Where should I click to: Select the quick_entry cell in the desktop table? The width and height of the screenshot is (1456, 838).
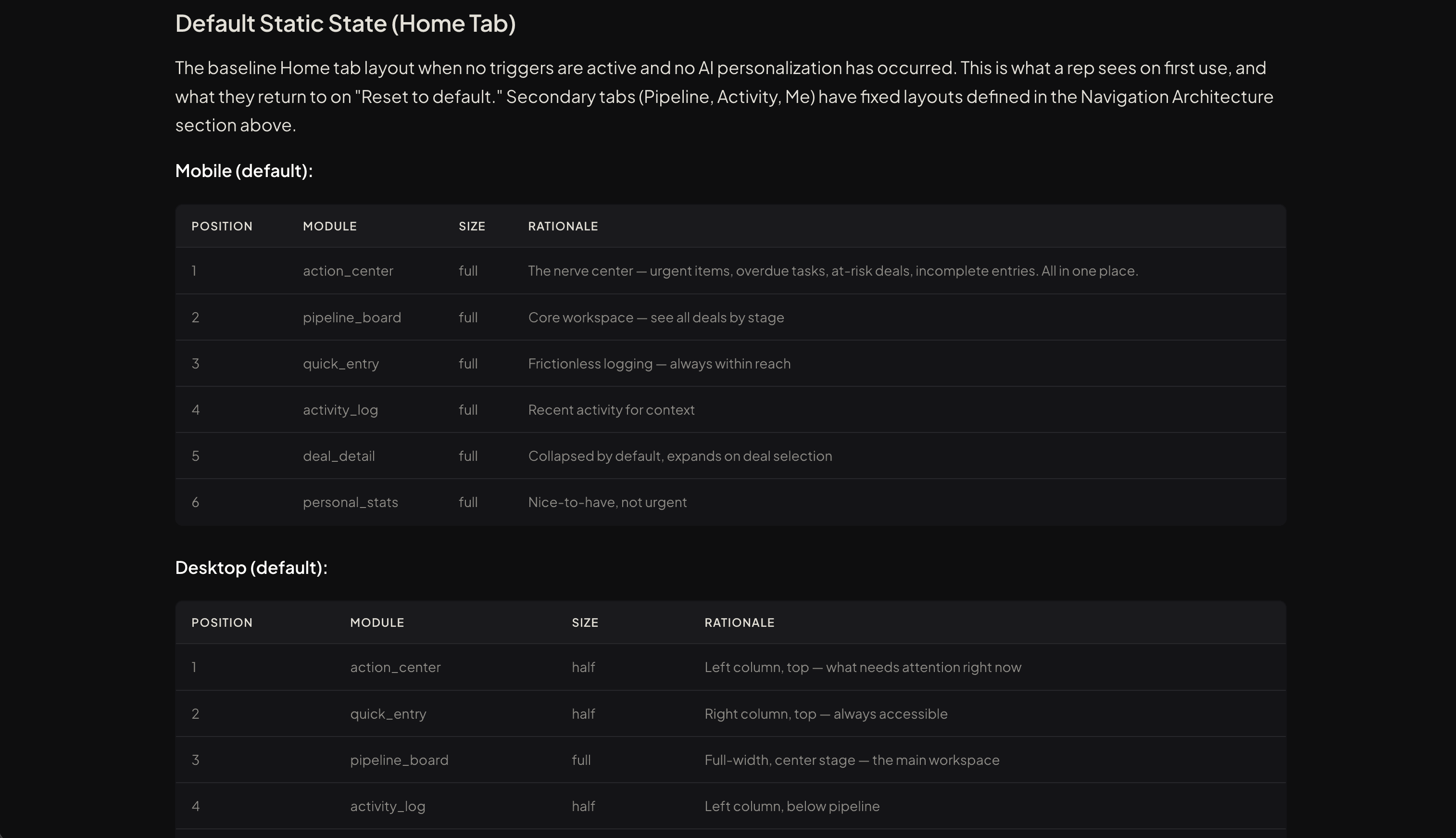[389, 714]
